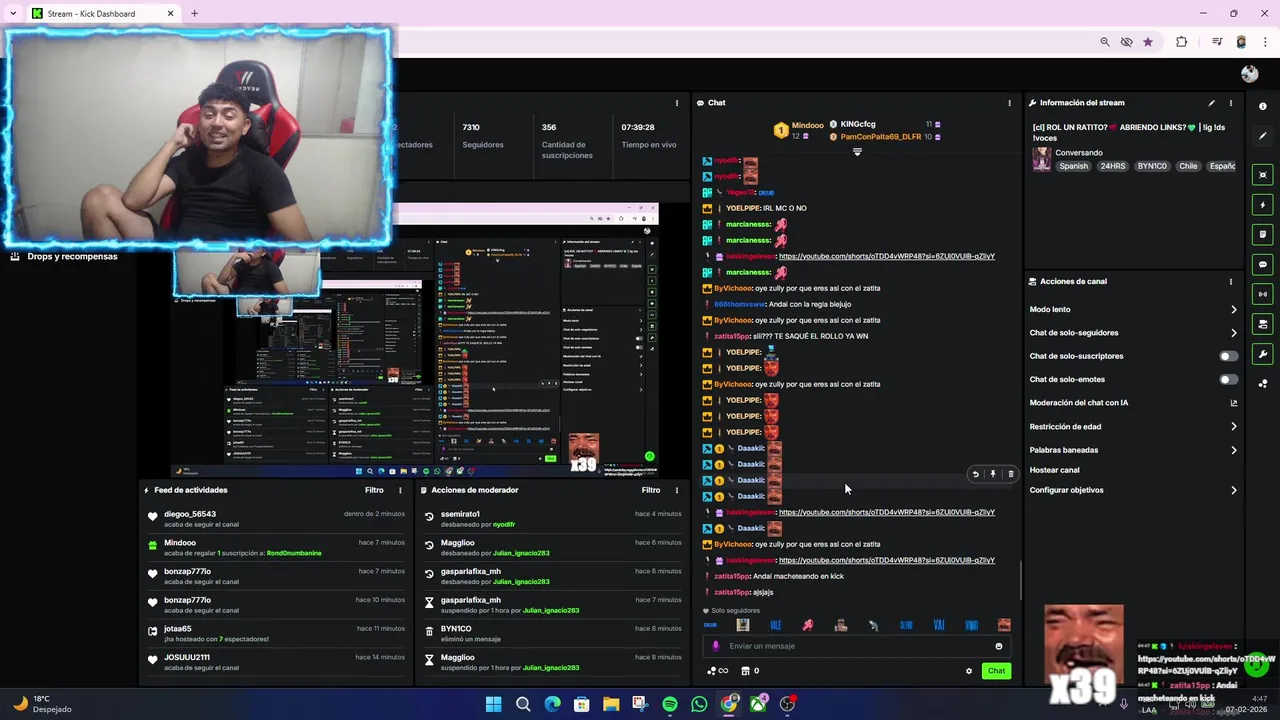Image resolution: width=1280 pixels, height=720 pixels.
Task: Open Filtro in Feed de actividades
Action: 374,490
